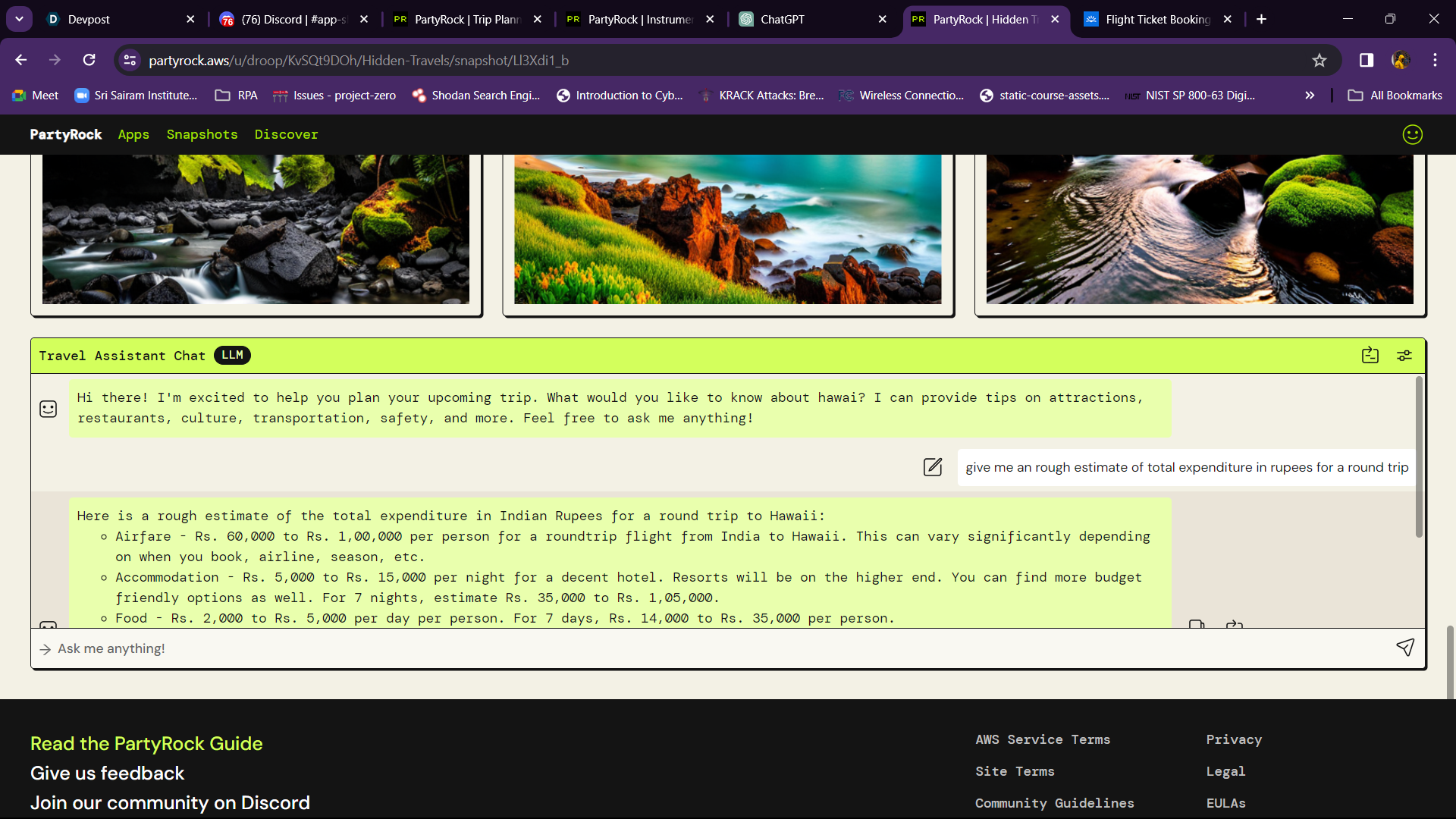Image resolution: width=1456 pixels, height=819 pixels.
Task: Click the edit prompt pencil icon
Action: click(933, 467)
